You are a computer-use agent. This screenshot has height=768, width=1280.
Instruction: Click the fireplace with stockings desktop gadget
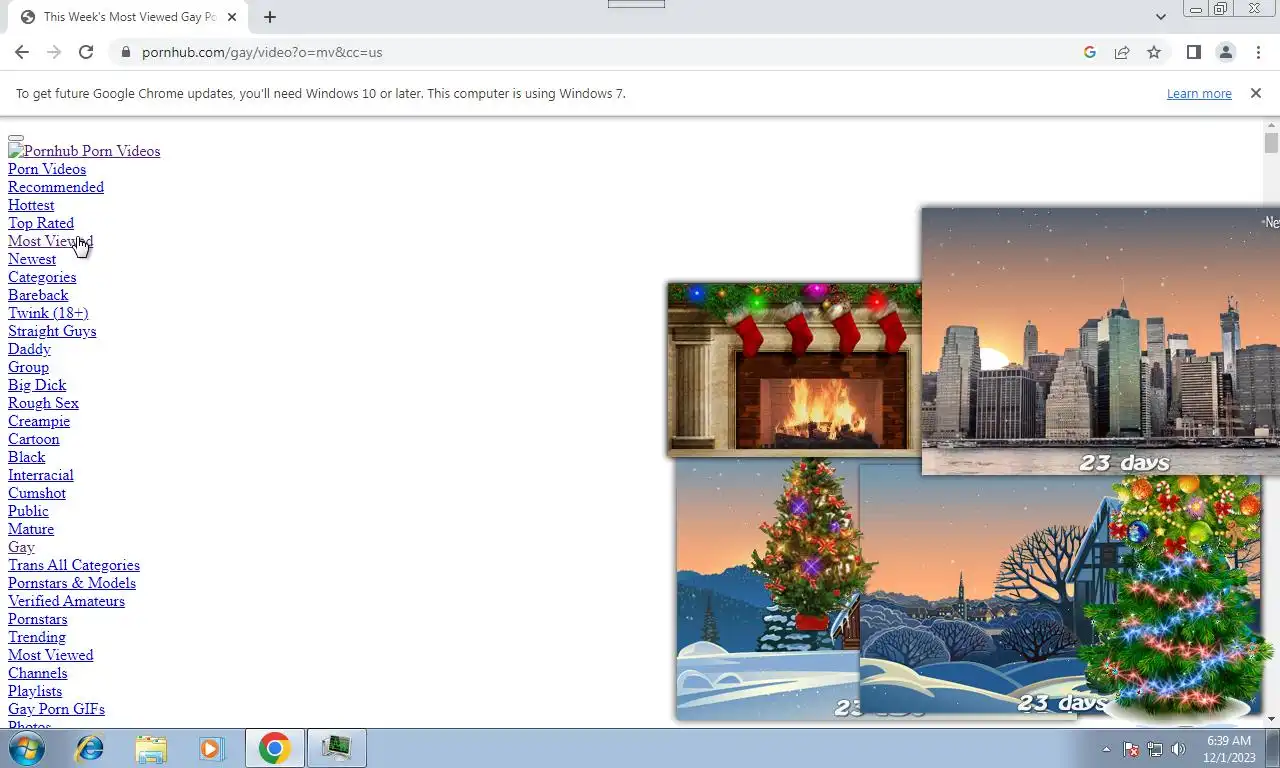coord(794,368)
